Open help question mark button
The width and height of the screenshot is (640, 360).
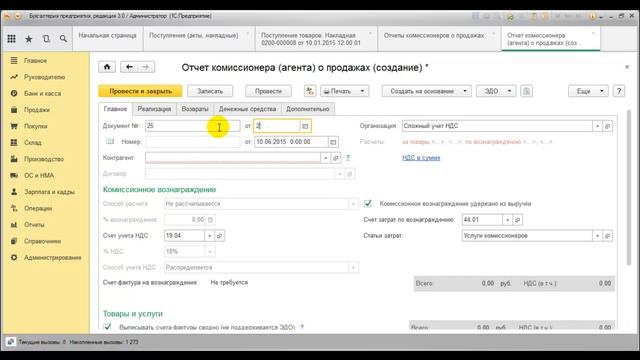pyautogui.click(x=619, y=91)
